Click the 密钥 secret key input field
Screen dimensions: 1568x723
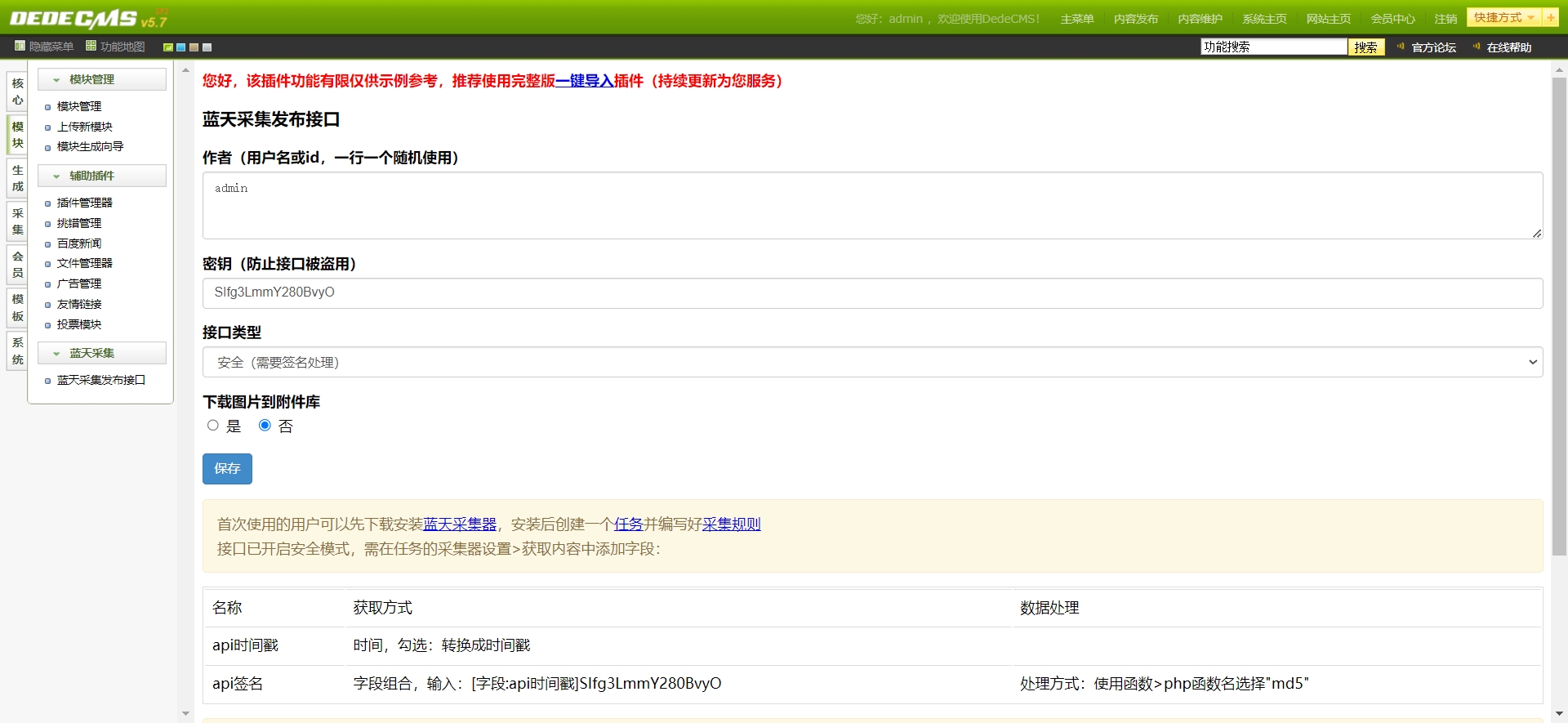871,292
